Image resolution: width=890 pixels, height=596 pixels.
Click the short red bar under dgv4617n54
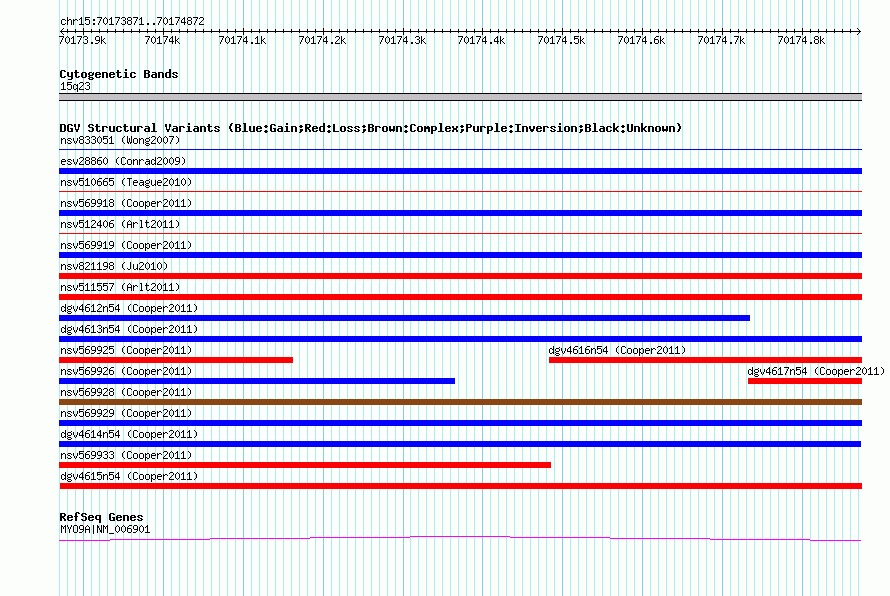click(805, 381)
